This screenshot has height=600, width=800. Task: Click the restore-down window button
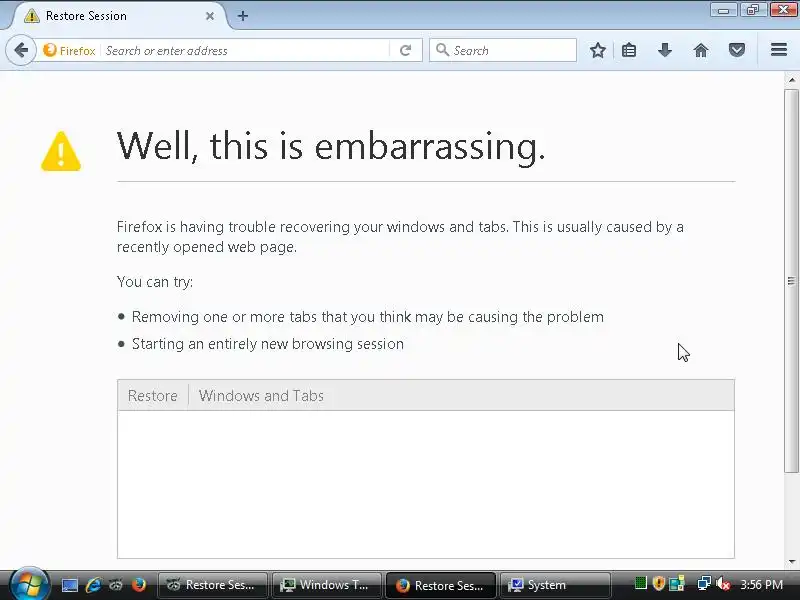point(753,10)
